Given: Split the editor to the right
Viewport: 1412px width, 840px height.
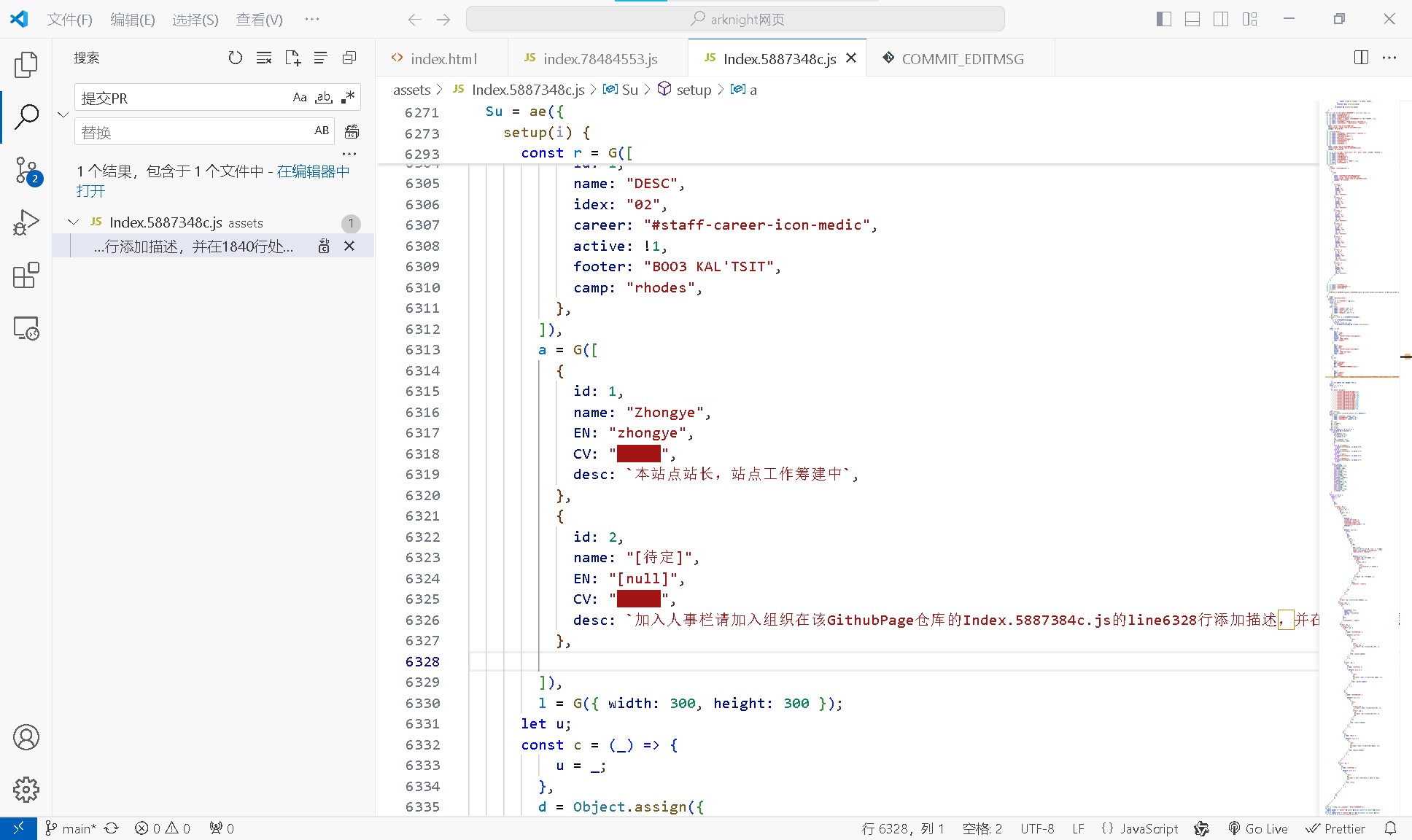Looking at the screenshot, I should tap(1361, 58).
